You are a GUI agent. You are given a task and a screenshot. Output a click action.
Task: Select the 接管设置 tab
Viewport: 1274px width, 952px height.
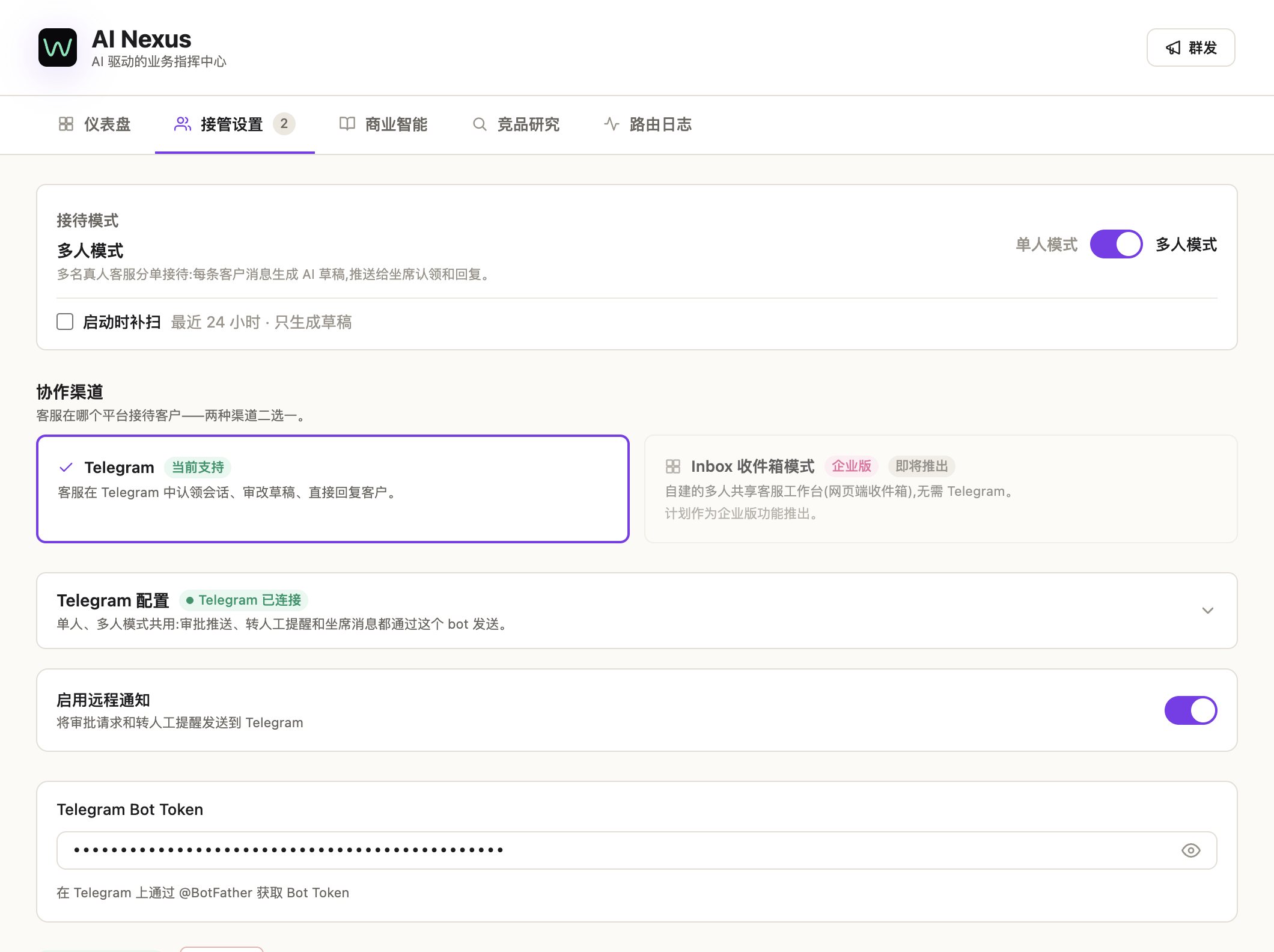point(235,124)
